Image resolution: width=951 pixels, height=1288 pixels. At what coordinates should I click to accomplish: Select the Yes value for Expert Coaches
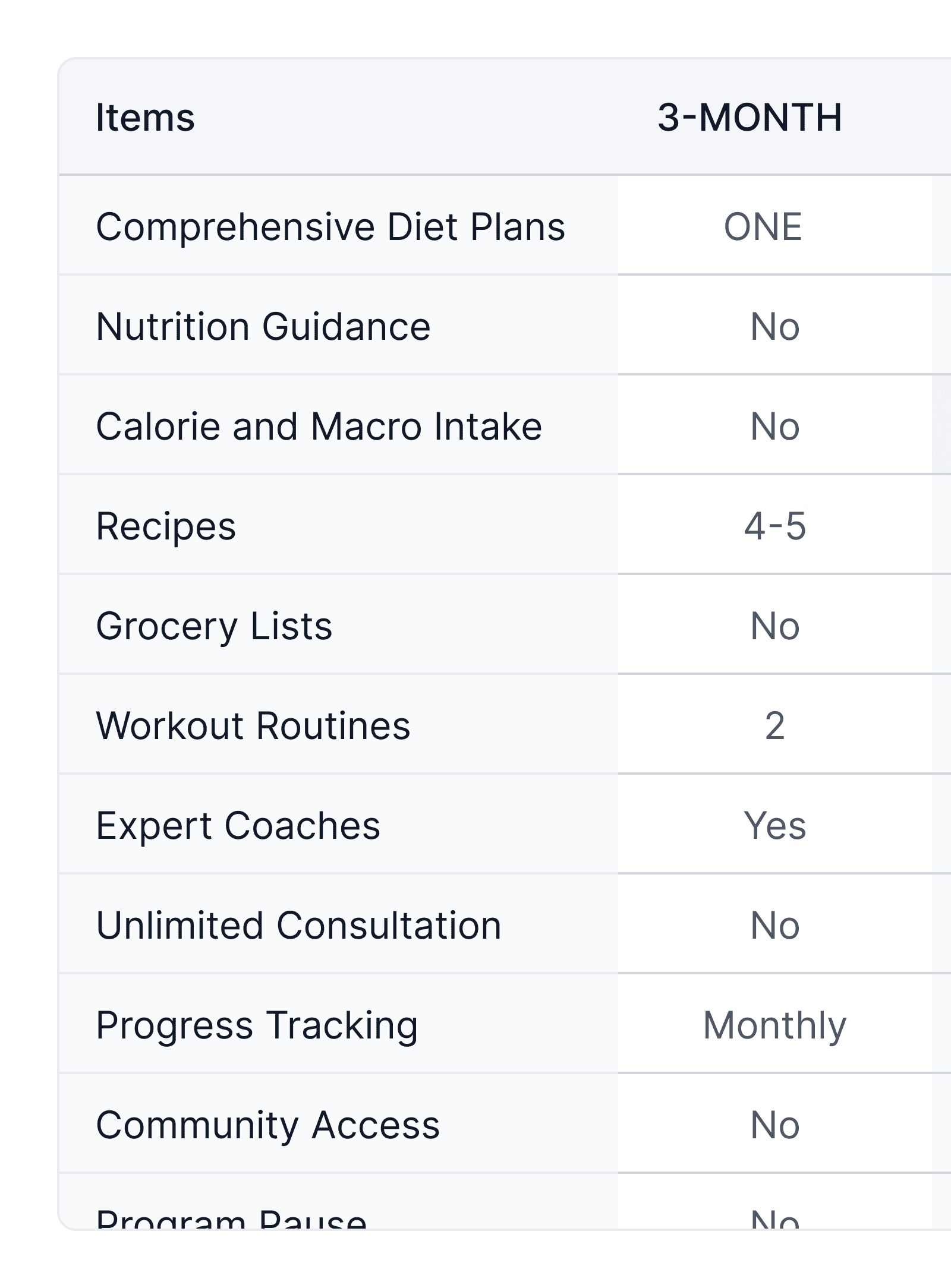(774, 826)
